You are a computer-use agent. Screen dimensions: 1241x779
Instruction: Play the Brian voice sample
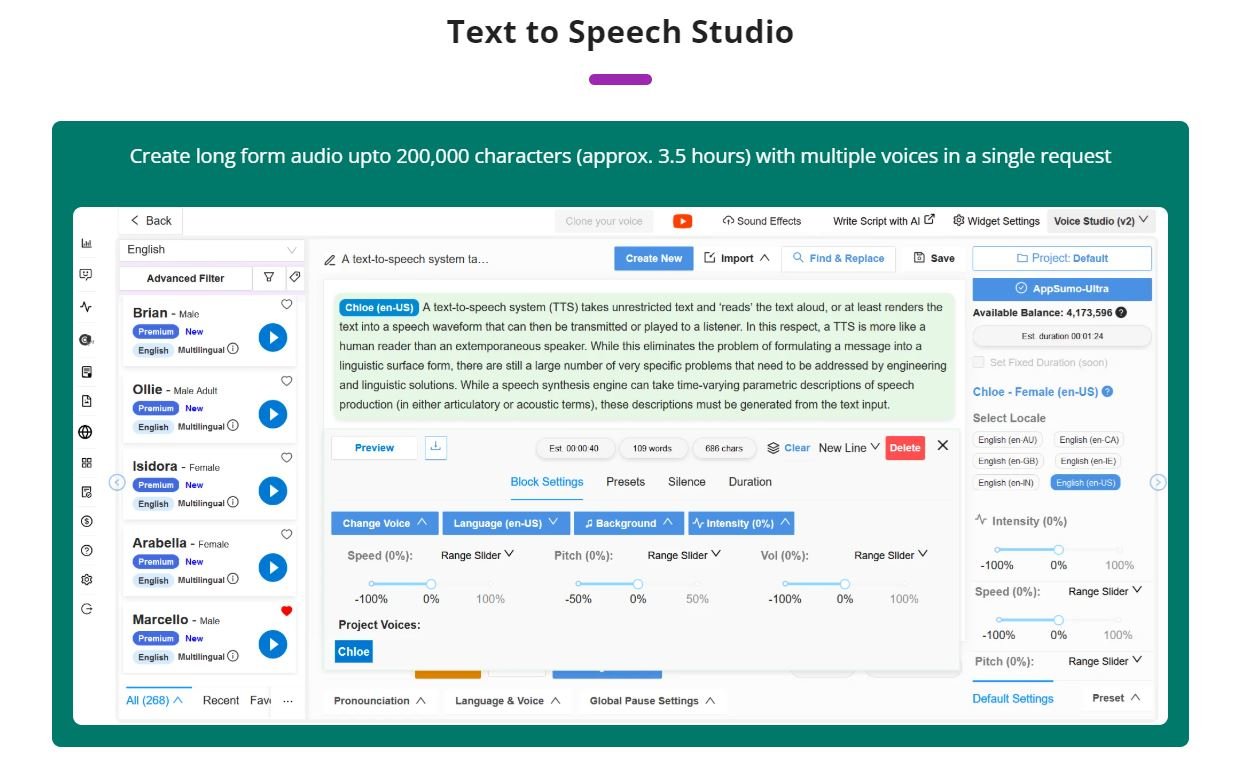coord(273,338)
